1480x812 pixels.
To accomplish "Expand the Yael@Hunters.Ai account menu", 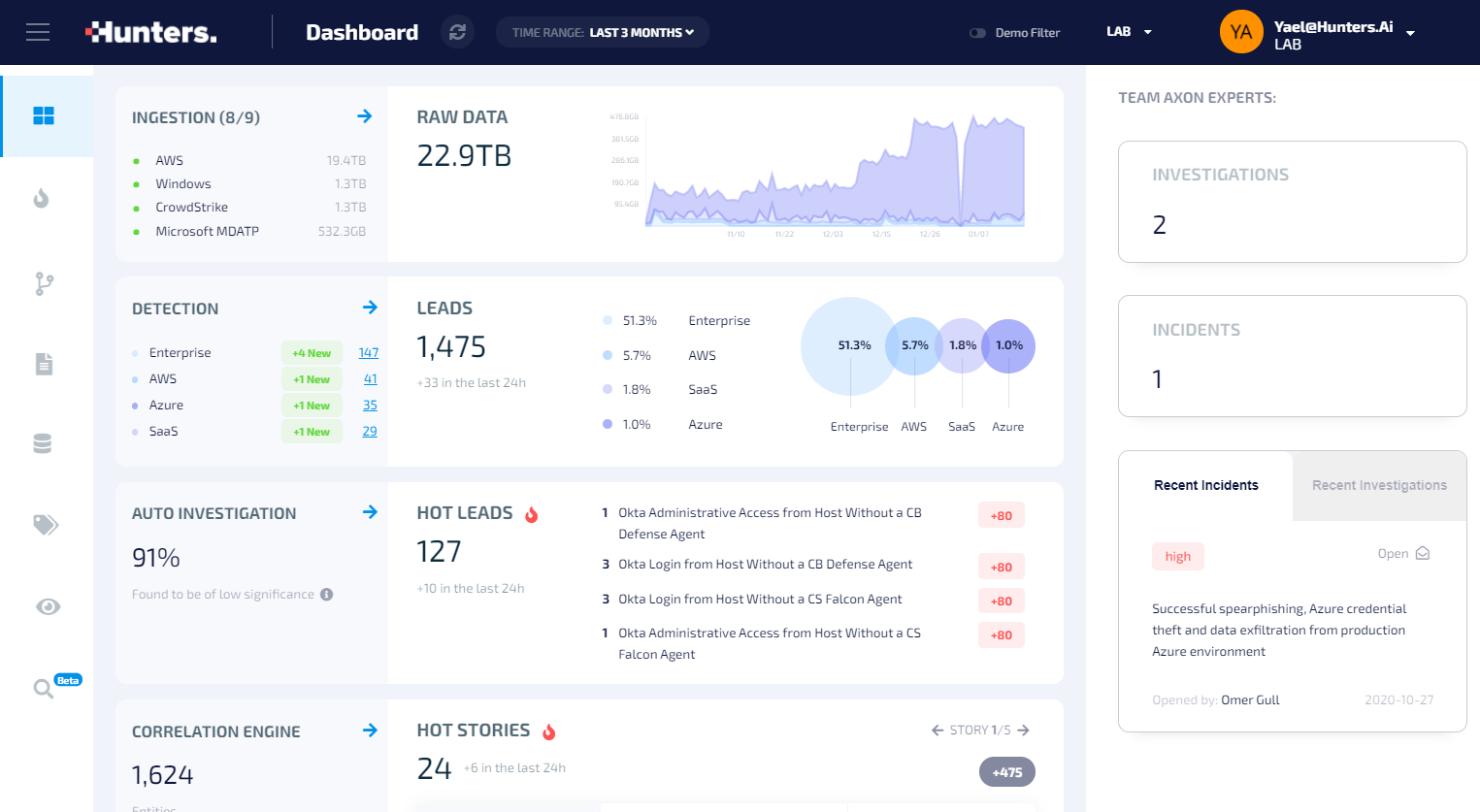I will coord(1410,33).
